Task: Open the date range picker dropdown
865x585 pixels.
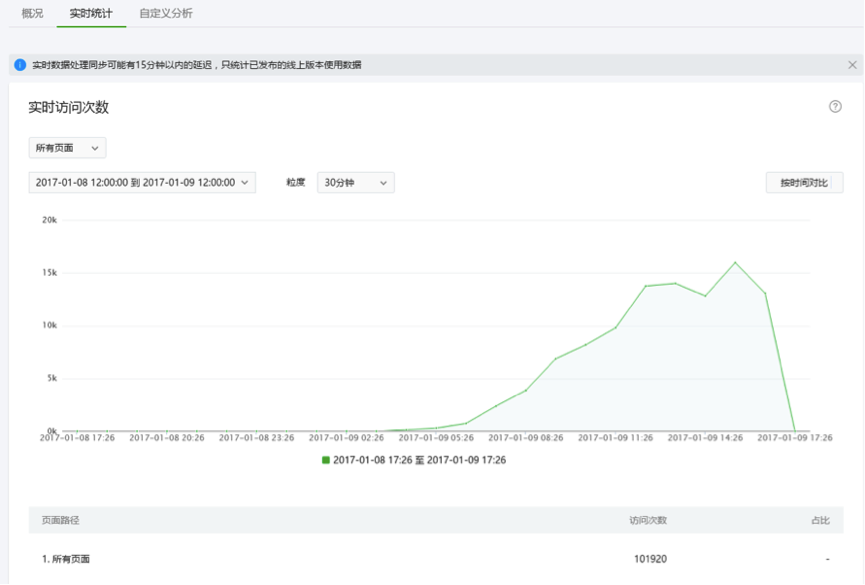Action: click(142, 182)
